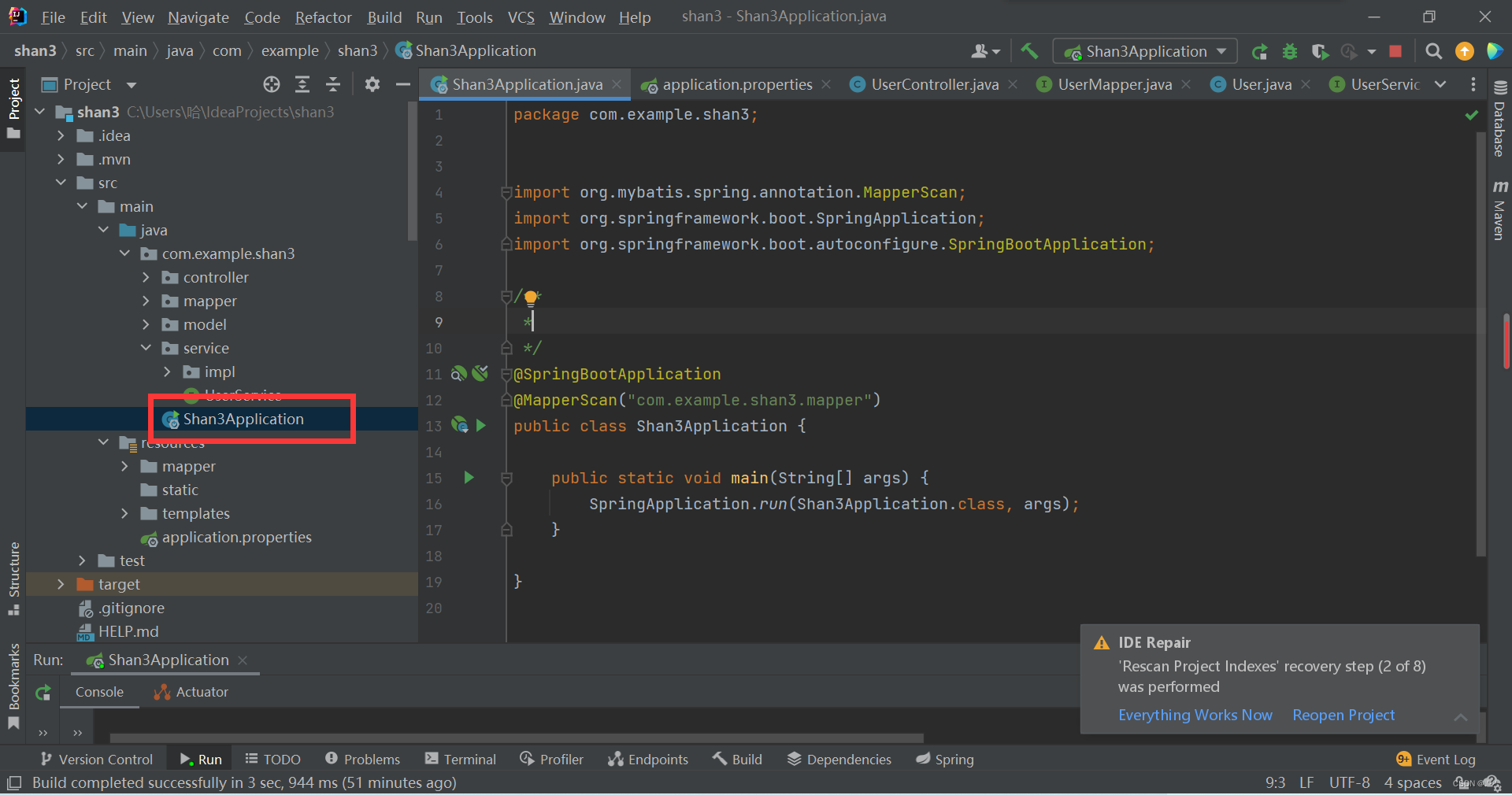Click Reopen Project link
The width and height of the screenshot is (1512, 795).
click(x=1343, y=715)
